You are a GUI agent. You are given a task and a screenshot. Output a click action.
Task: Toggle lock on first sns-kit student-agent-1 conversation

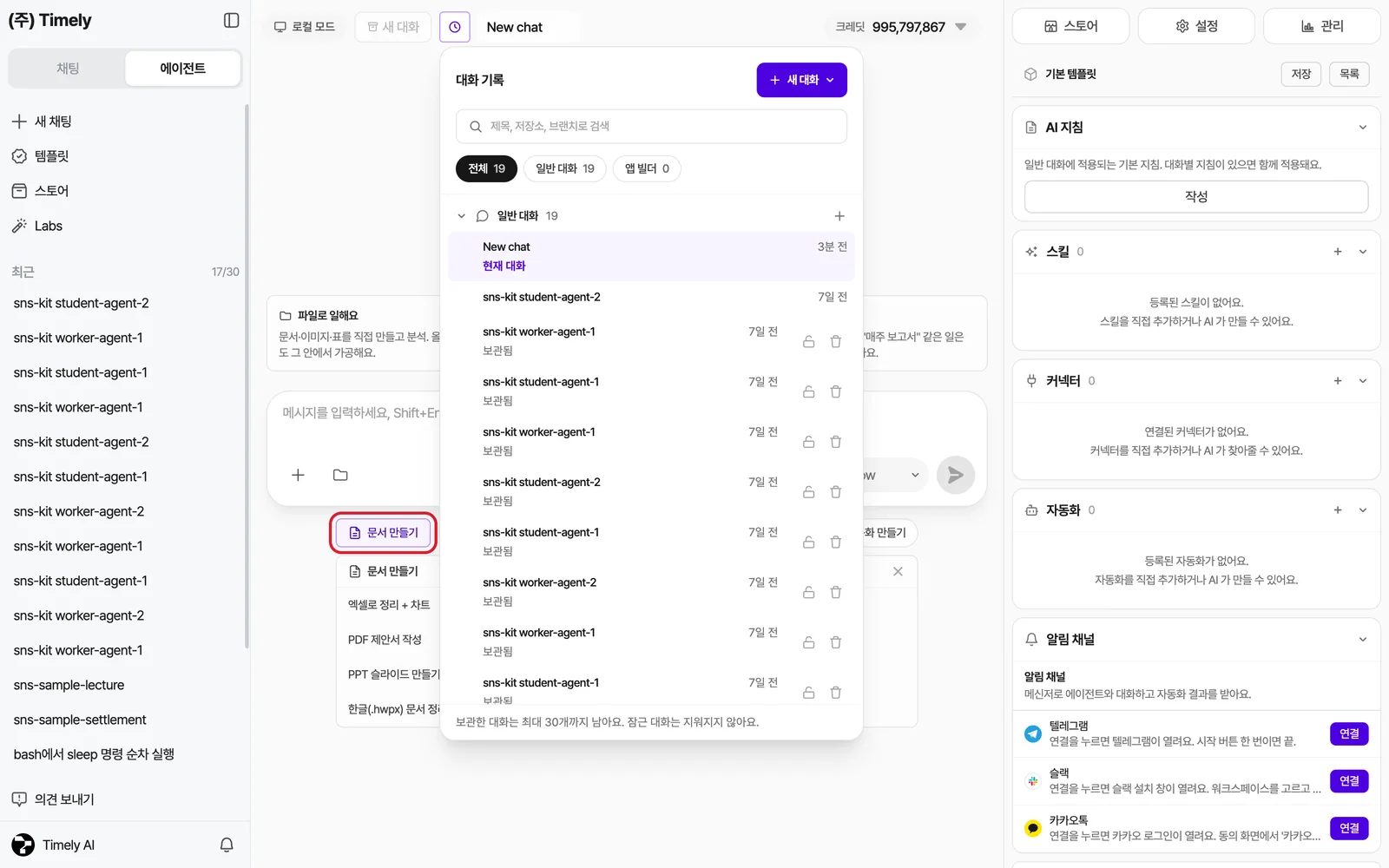pos(808,392)
